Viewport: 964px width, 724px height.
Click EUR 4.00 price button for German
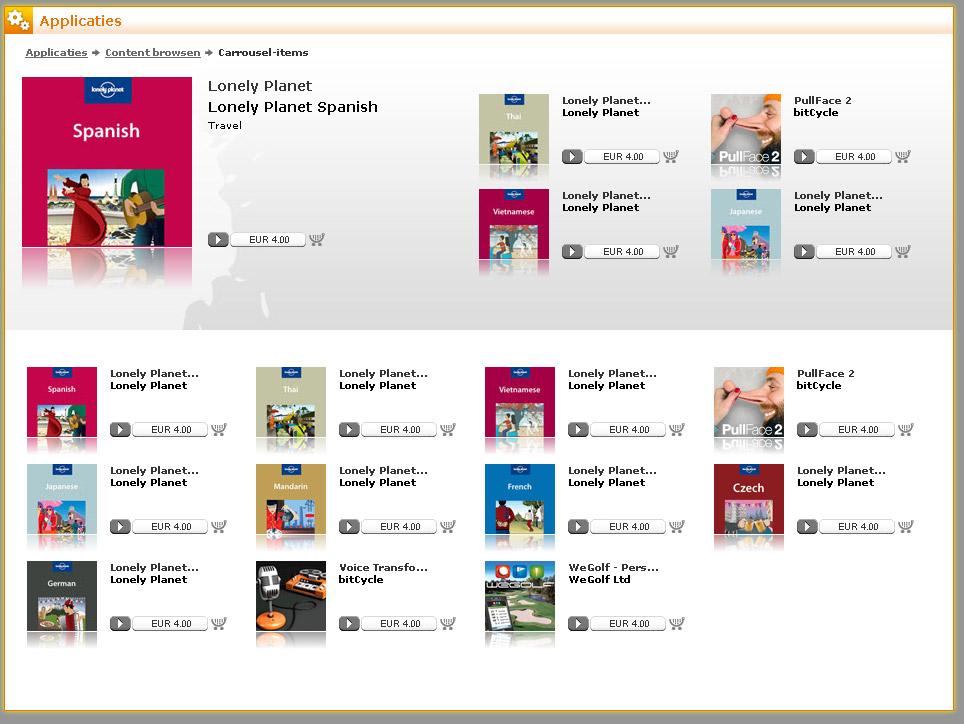pyautogui.click(x=171, y=623)
